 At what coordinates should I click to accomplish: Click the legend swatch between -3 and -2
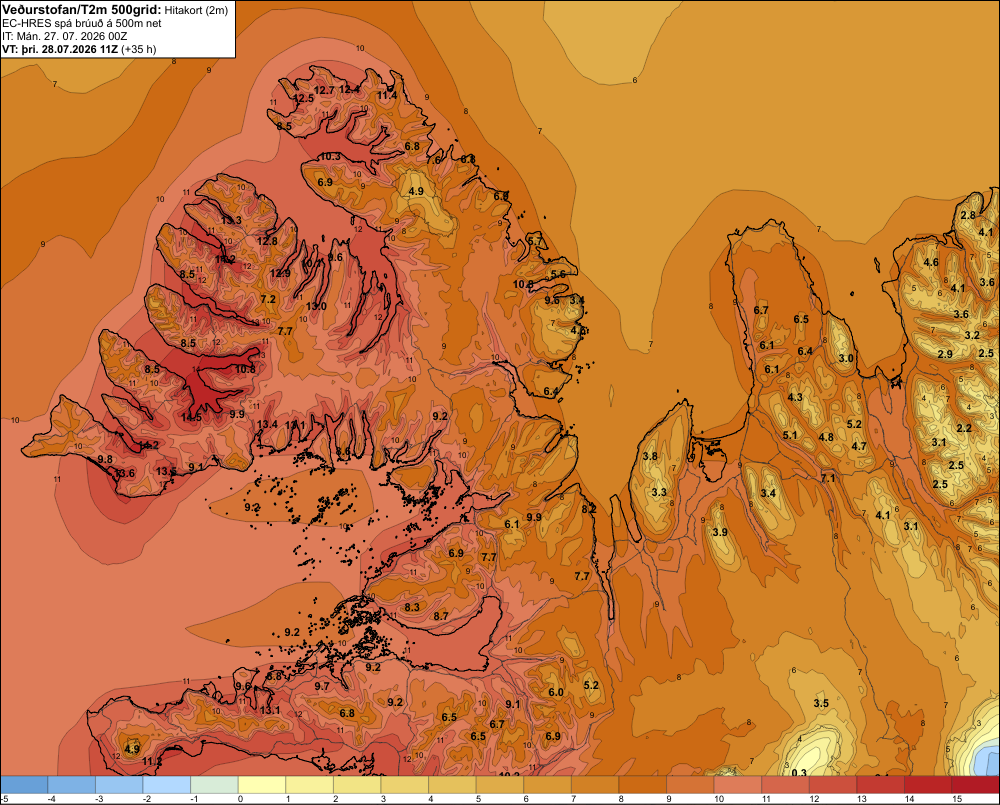tap(119, 785)
